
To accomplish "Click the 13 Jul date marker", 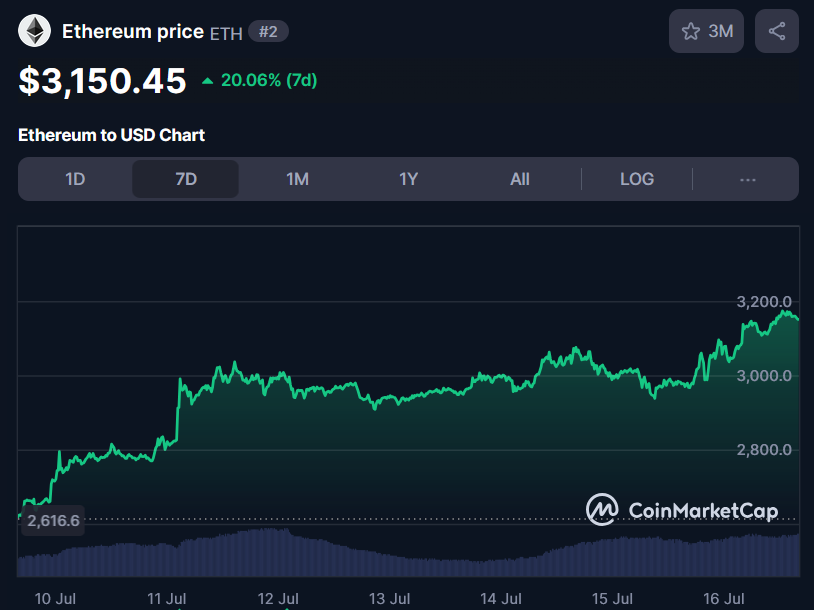I will click(x=389, y=599).
